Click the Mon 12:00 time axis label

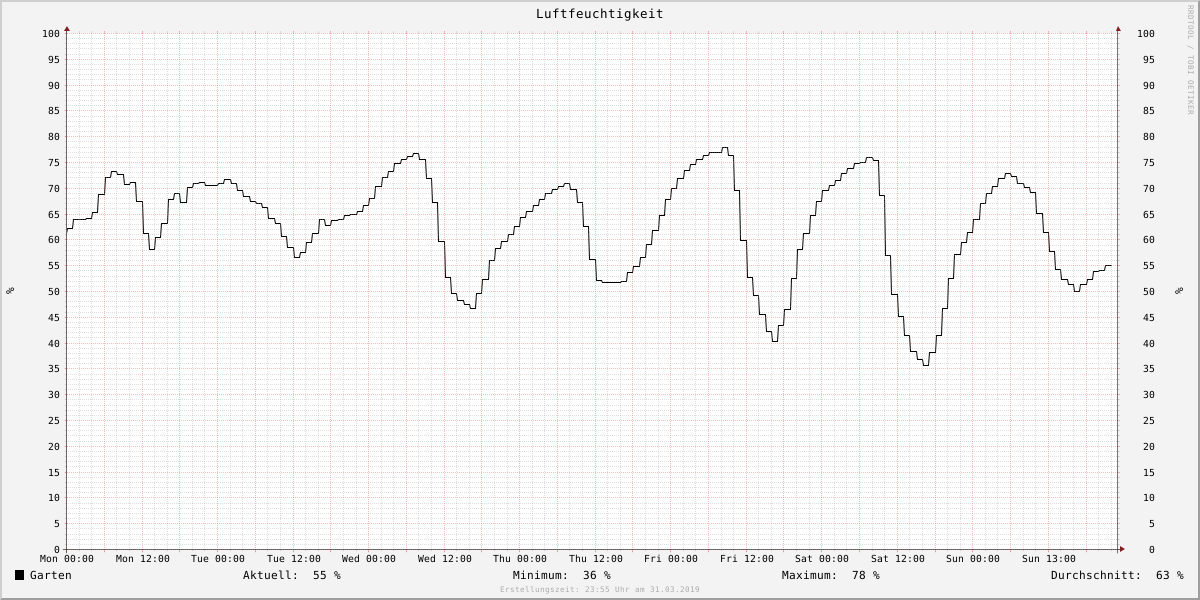coord(143,559)
